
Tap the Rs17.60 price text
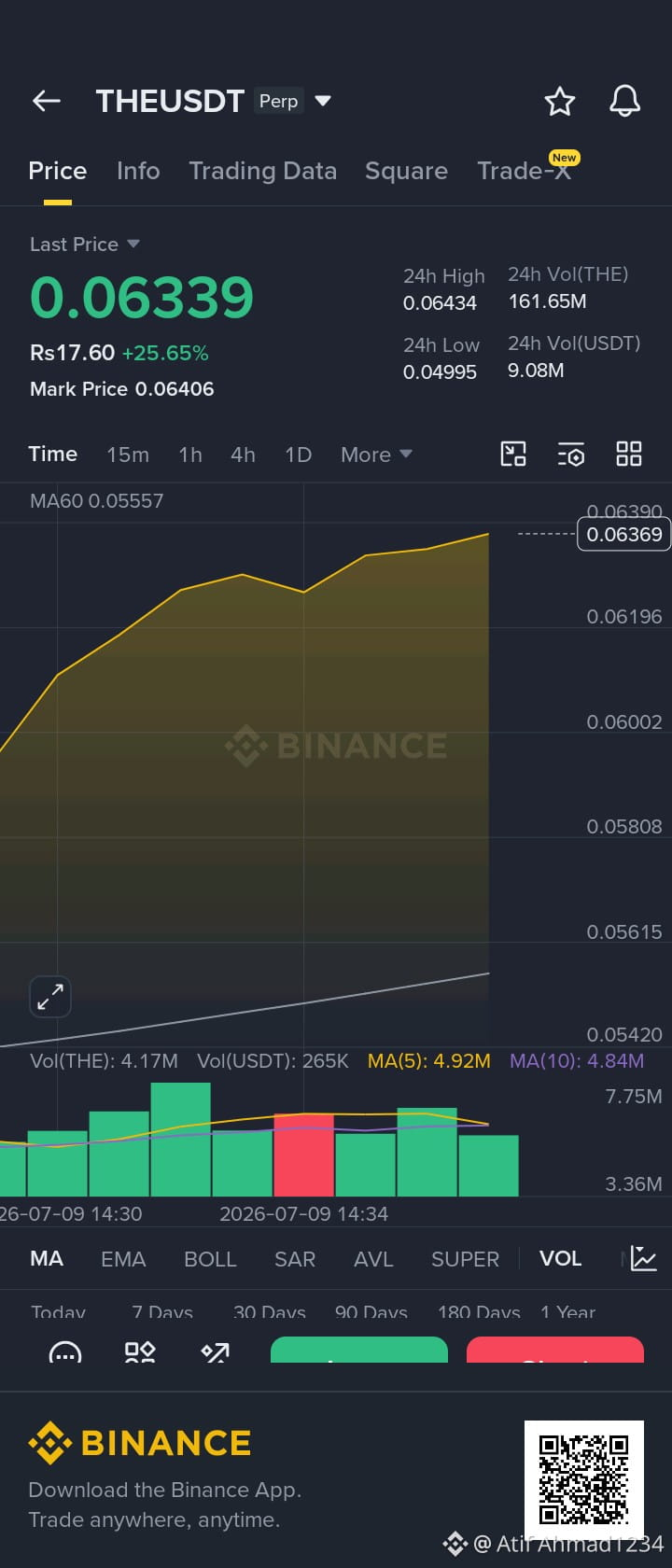coord(72,353)
